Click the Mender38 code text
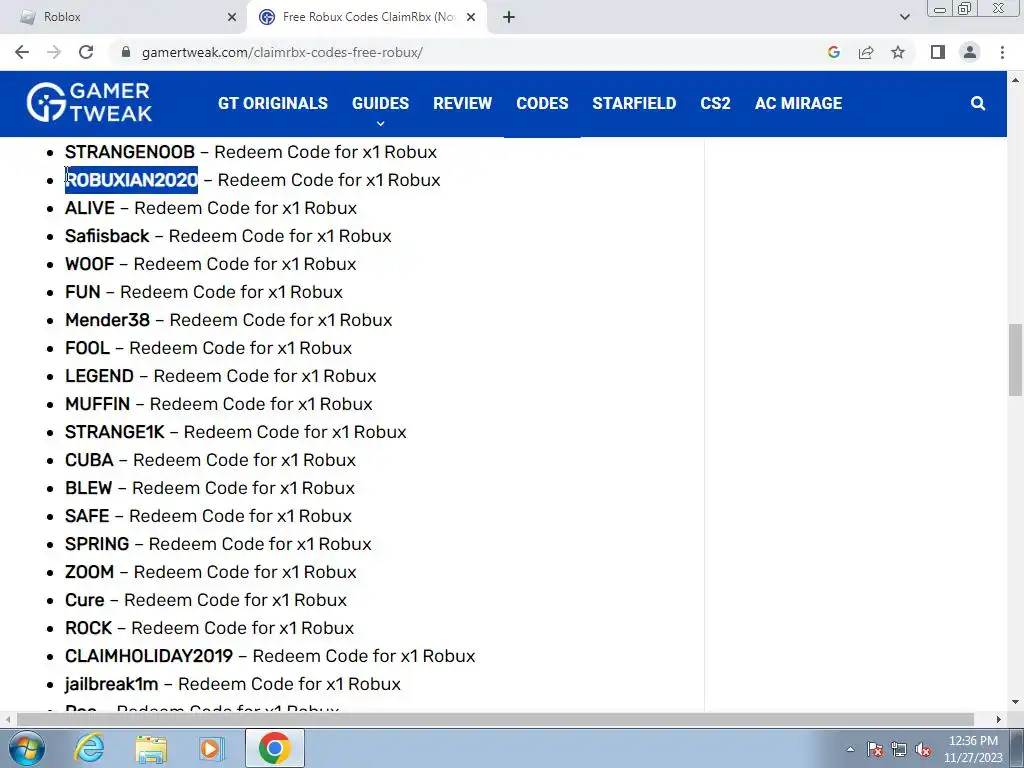The height and width of the screenshot is (768, 1024). pyautogui.click(x=107, y=320)
